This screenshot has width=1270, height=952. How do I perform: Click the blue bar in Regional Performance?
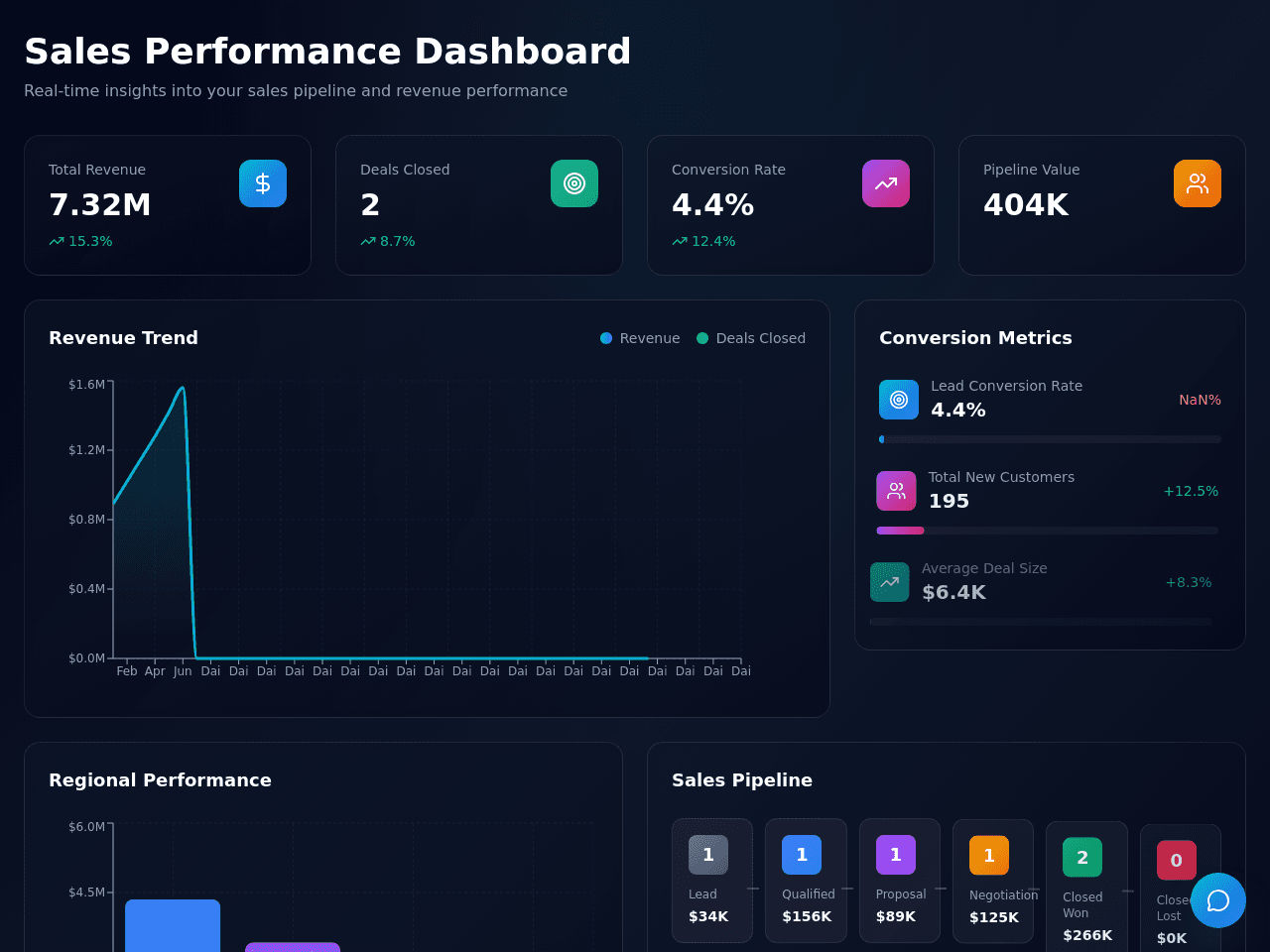(173, 925)
